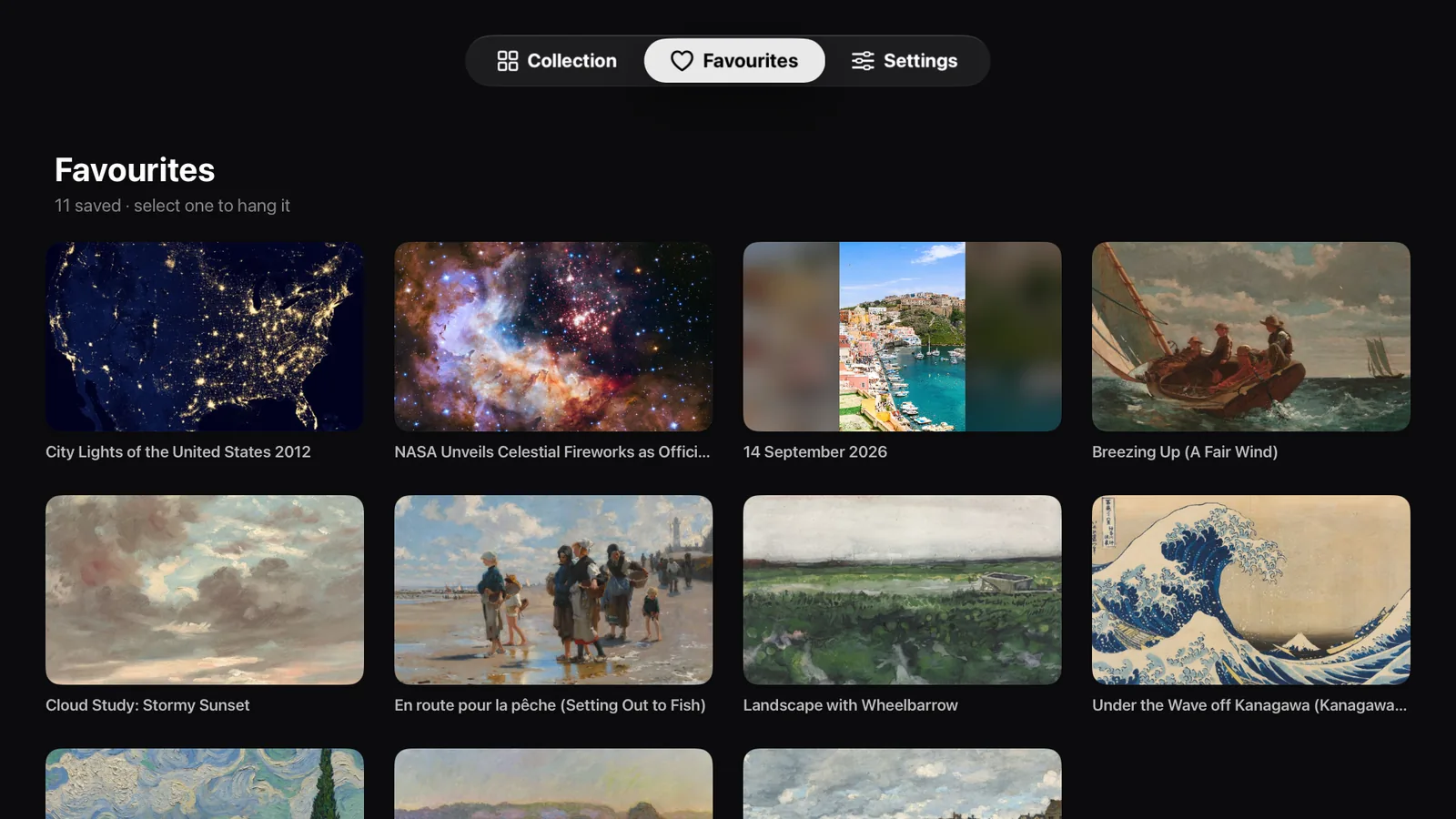
Task: Choose the Under the Wave off Kanagawa print
Action: 1251,590
